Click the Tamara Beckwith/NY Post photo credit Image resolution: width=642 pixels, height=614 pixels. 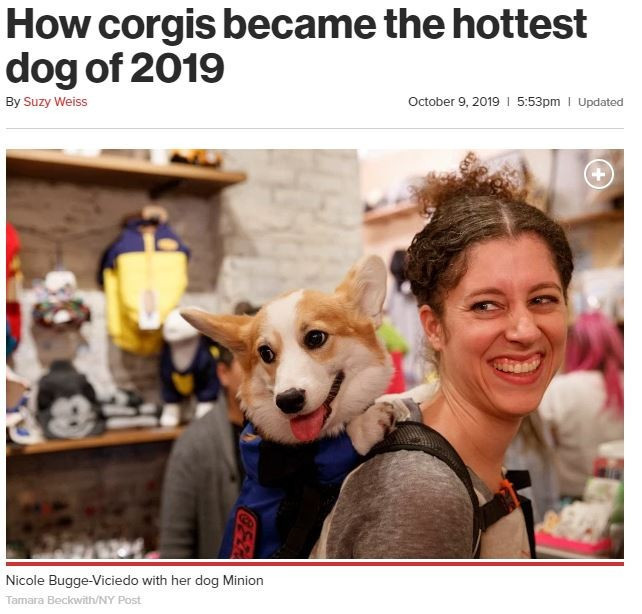(73, 600)
